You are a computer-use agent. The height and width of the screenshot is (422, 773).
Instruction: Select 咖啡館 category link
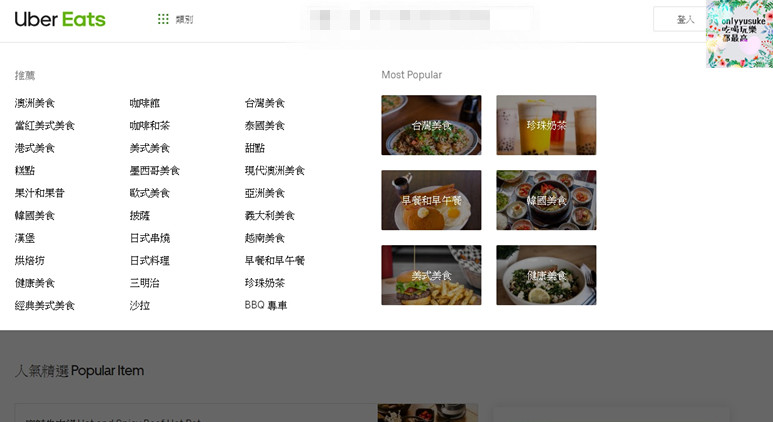144,103
